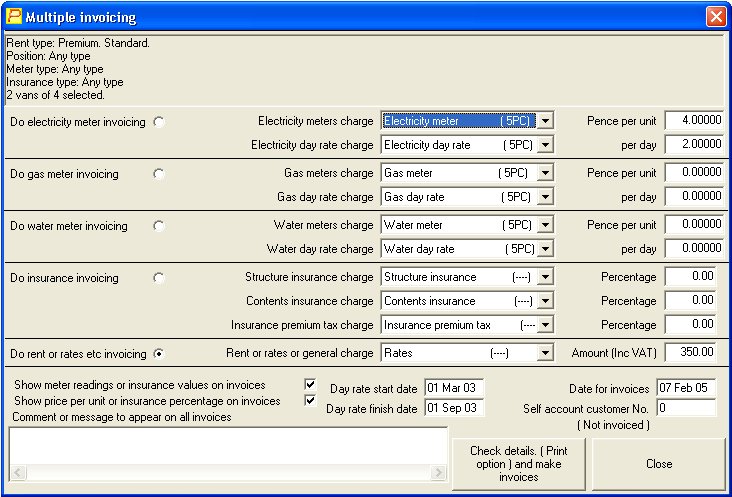Click the 'Do insurance invoicing' label
Viewport: 732px width, 497px height.
coord(64,278)
